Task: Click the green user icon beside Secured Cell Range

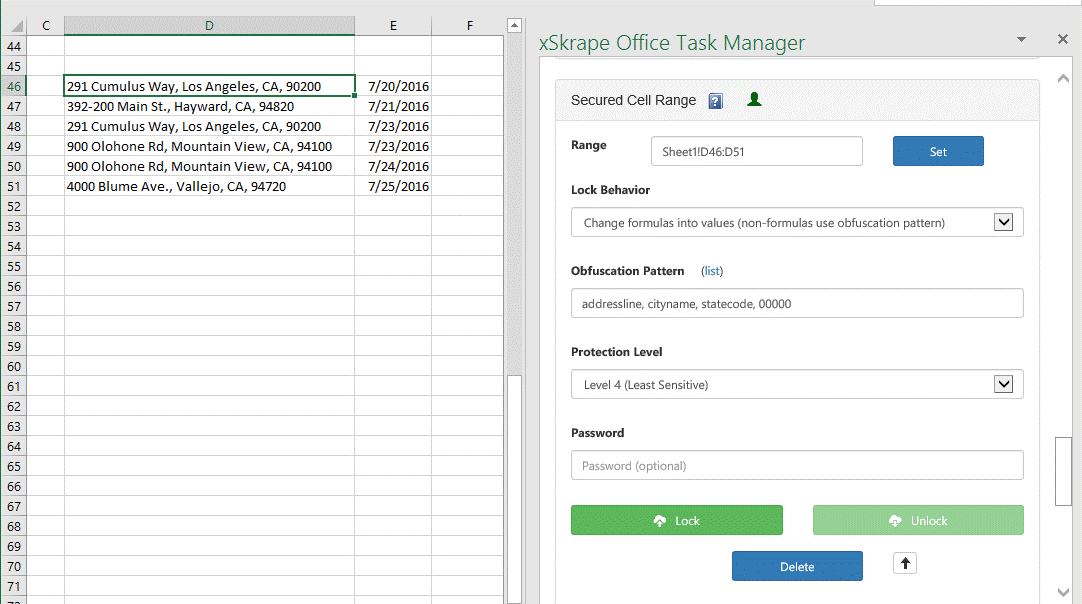Action: (754, 99)
